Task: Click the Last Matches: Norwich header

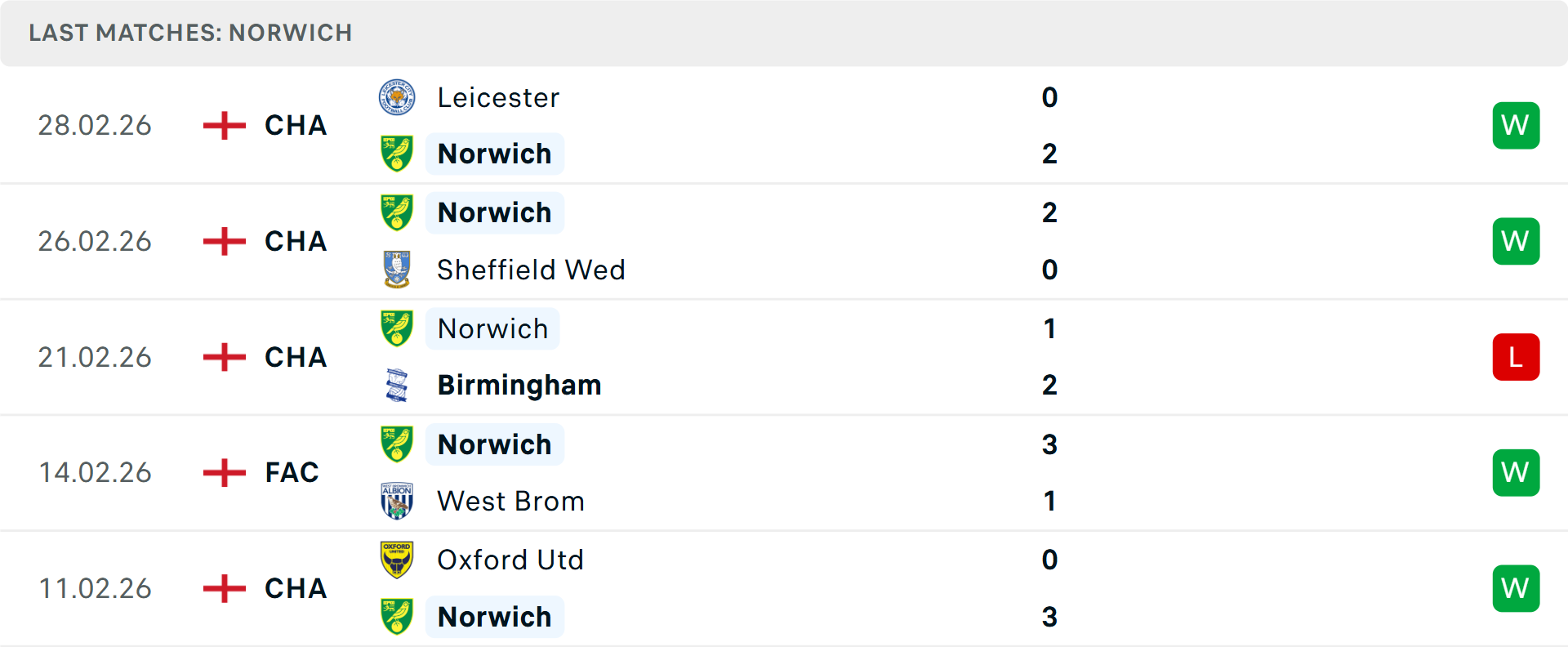Action: click(190, 33)
